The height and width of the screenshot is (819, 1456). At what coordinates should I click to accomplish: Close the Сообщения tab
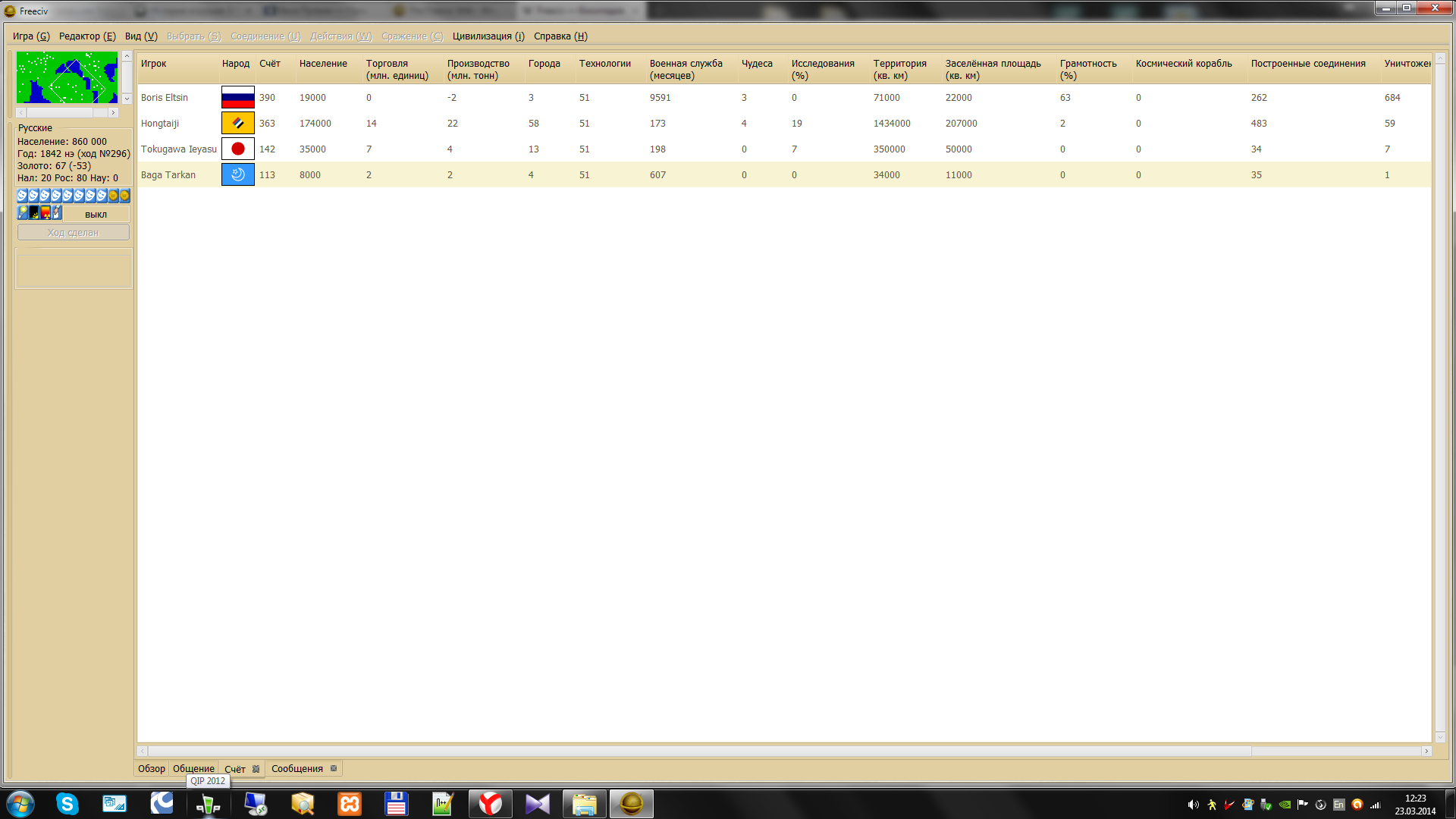pyautogui.click(x=334, y=768)
